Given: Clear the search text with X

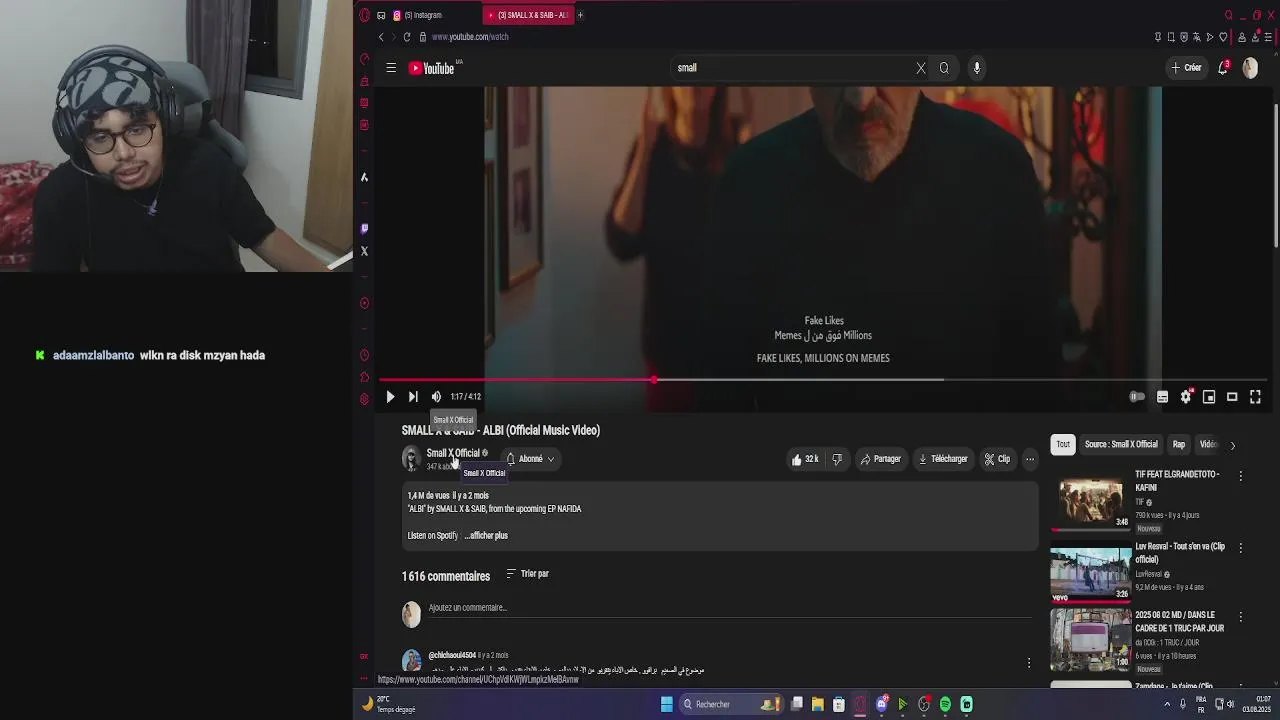Looking at the screenshot, I should (921, 68).
